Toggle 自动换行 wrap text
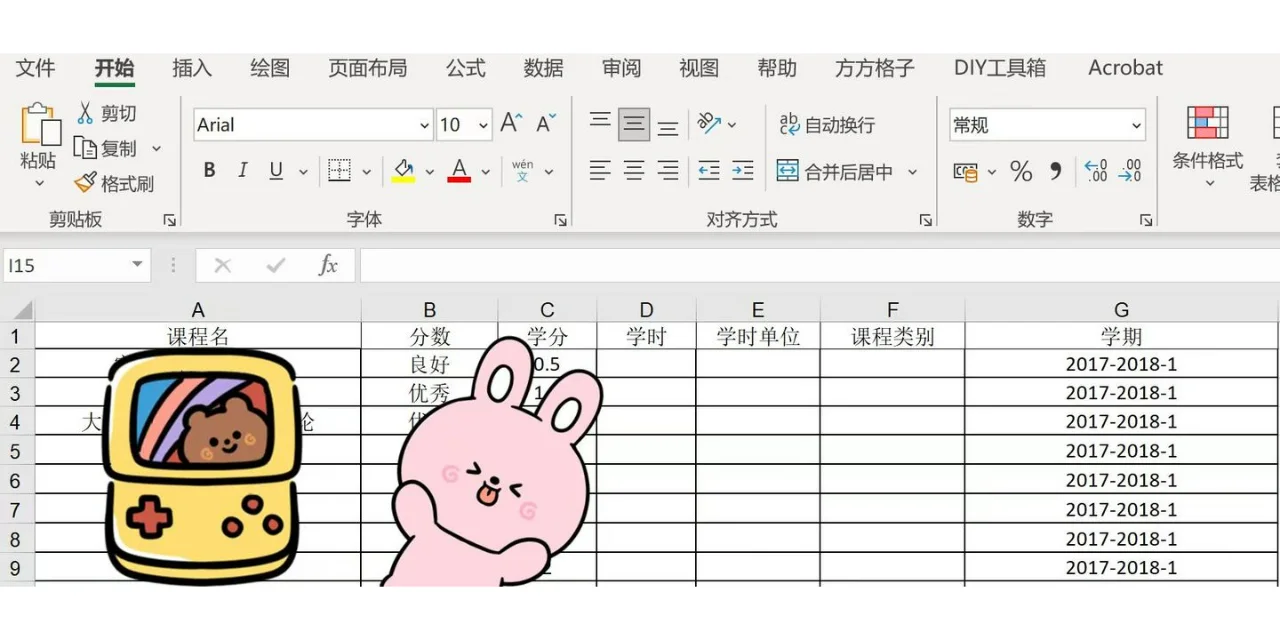 point(827,125)
